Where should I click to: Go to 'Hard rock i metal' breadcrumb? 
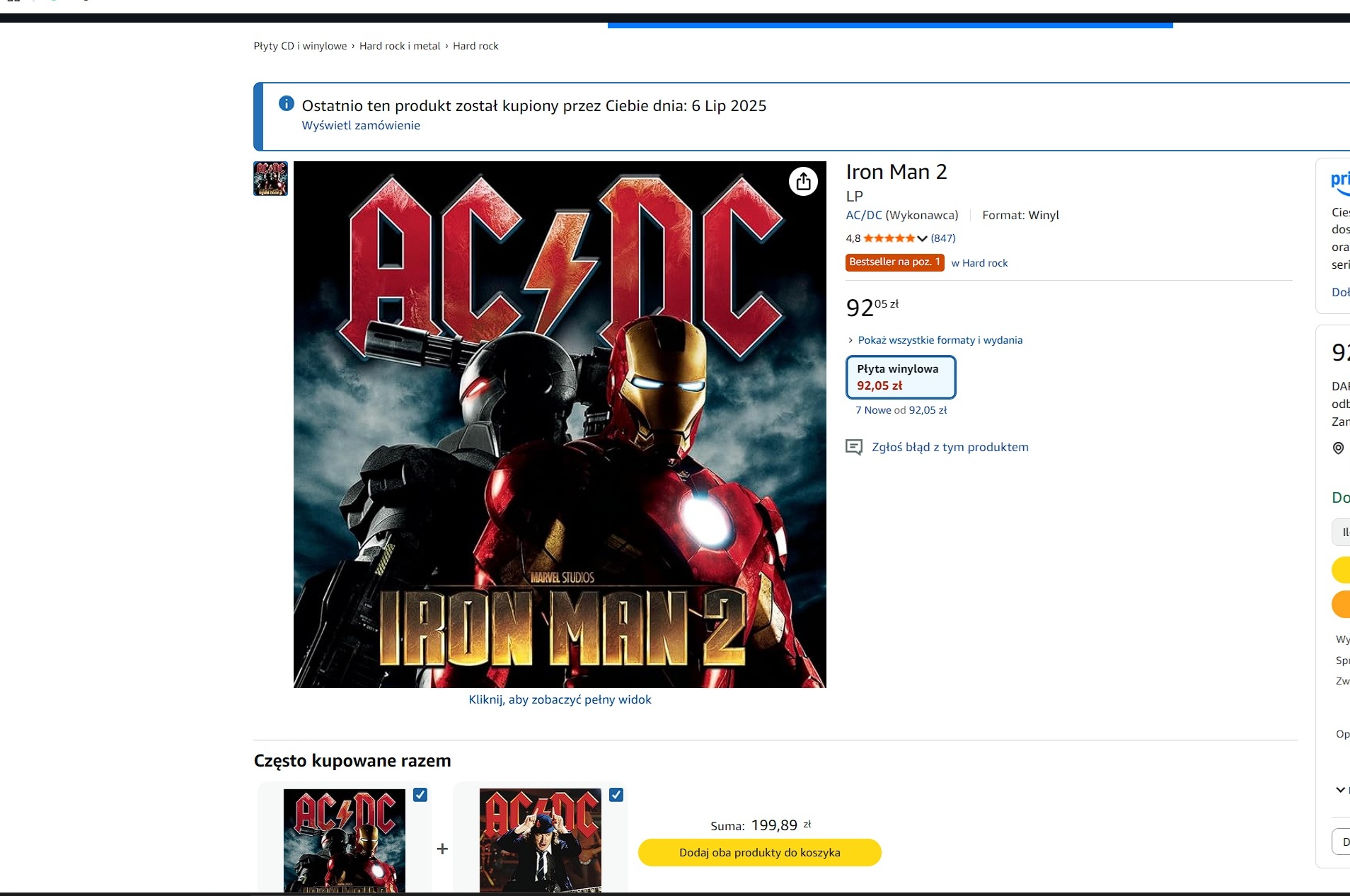(400, 46)
